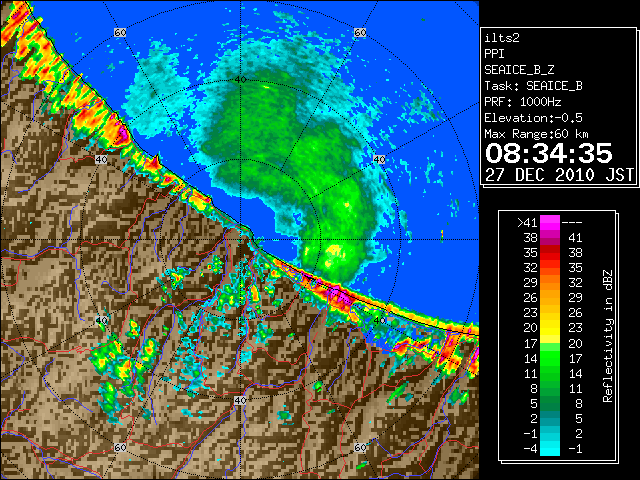Click the 'PPI' scan type label
This screenshot has width=640, height=480.
494,54
